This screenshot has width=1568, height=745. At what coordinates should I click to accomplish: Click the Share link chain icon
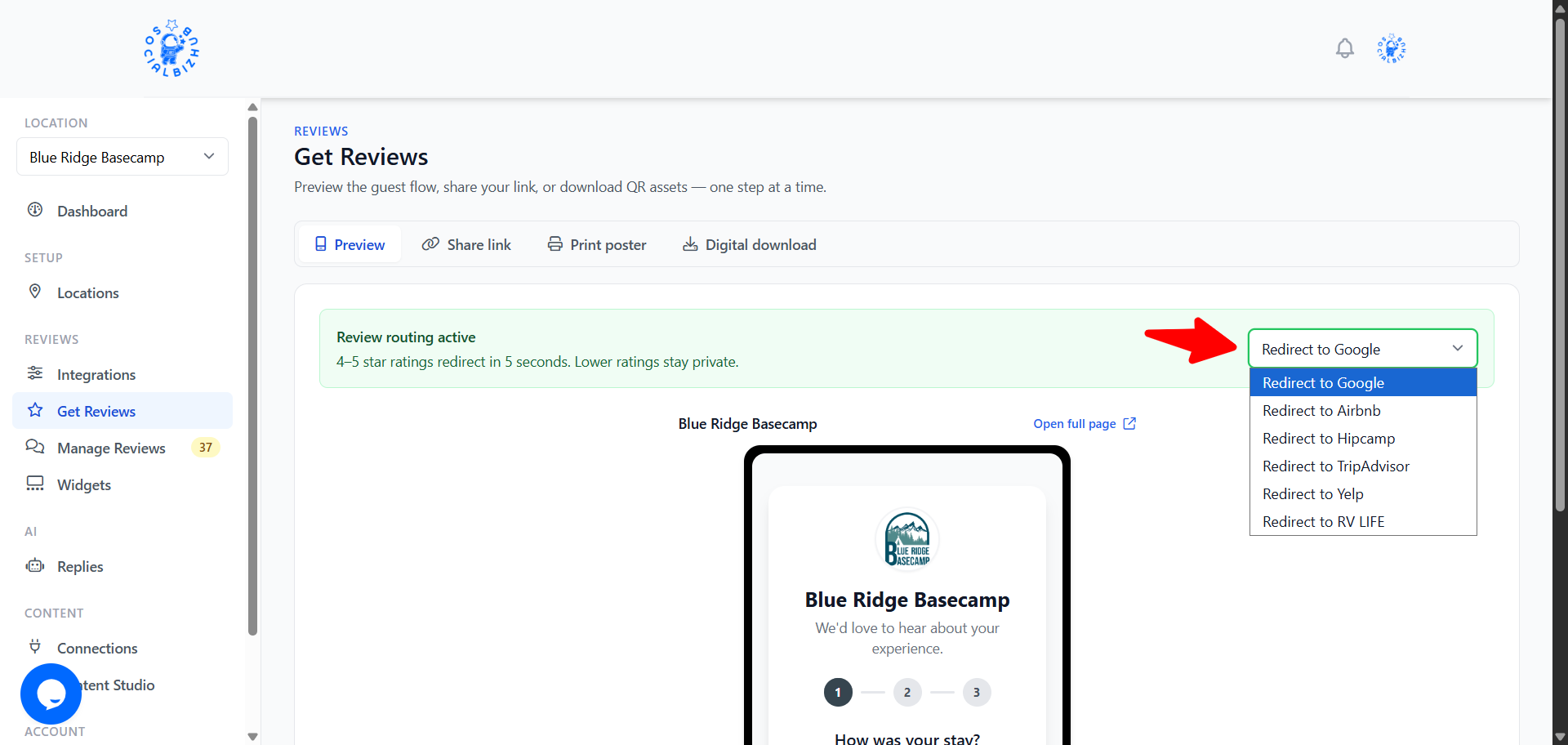click(x=430, y=244)
